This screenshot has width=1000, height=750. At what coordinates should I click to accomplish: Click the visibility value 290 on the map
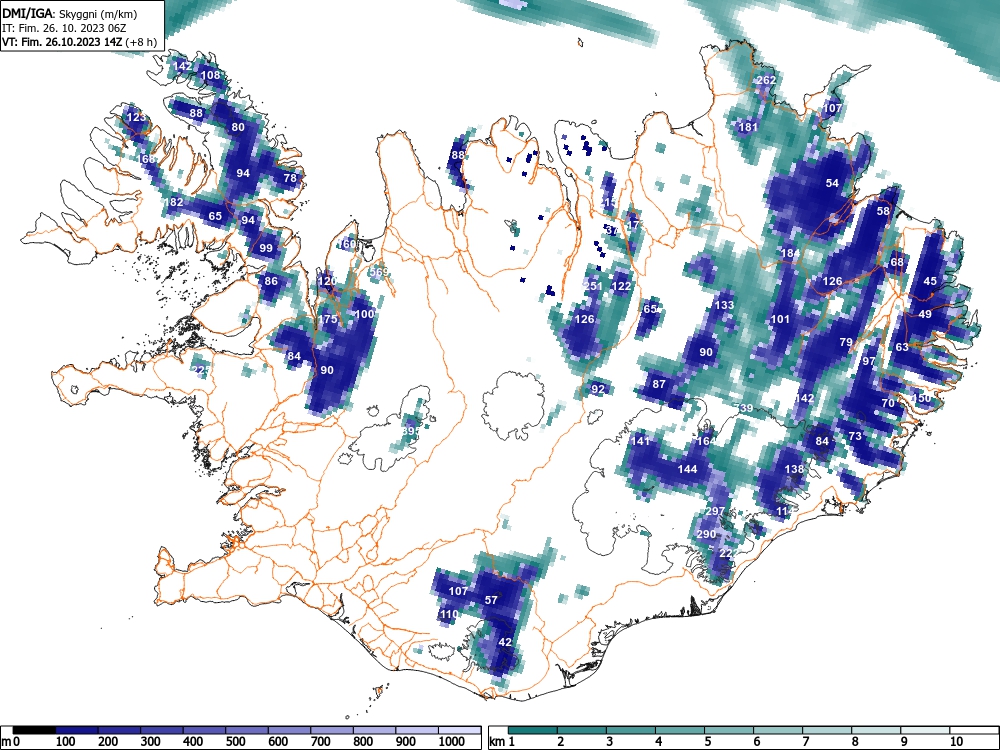point(706,534)
